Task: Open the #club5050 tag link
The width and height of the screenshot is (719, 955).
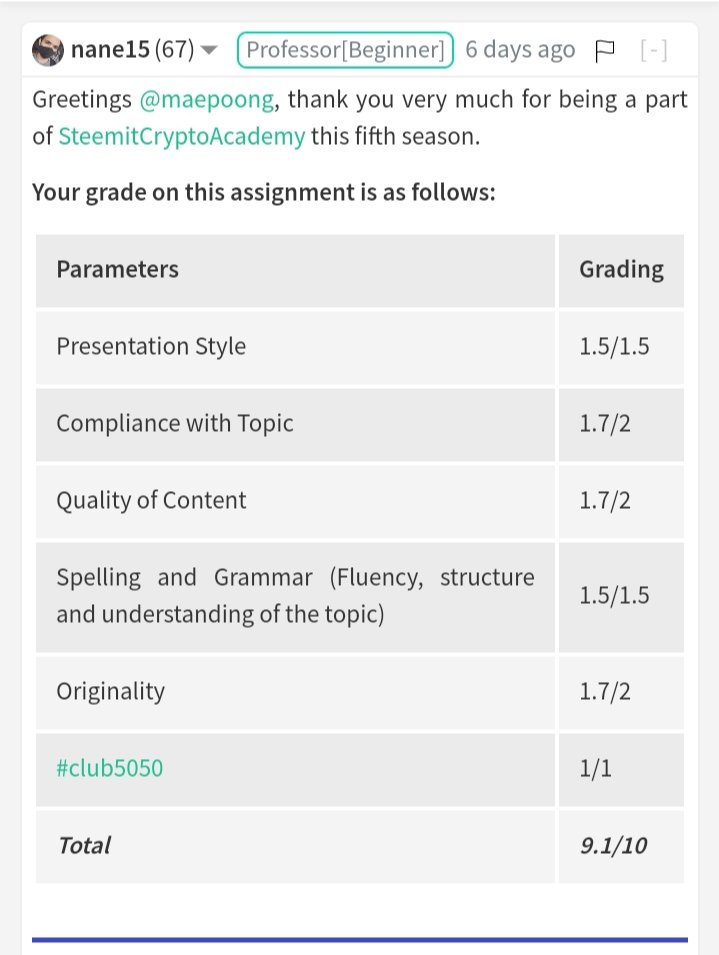Action: tap(110, 768)
